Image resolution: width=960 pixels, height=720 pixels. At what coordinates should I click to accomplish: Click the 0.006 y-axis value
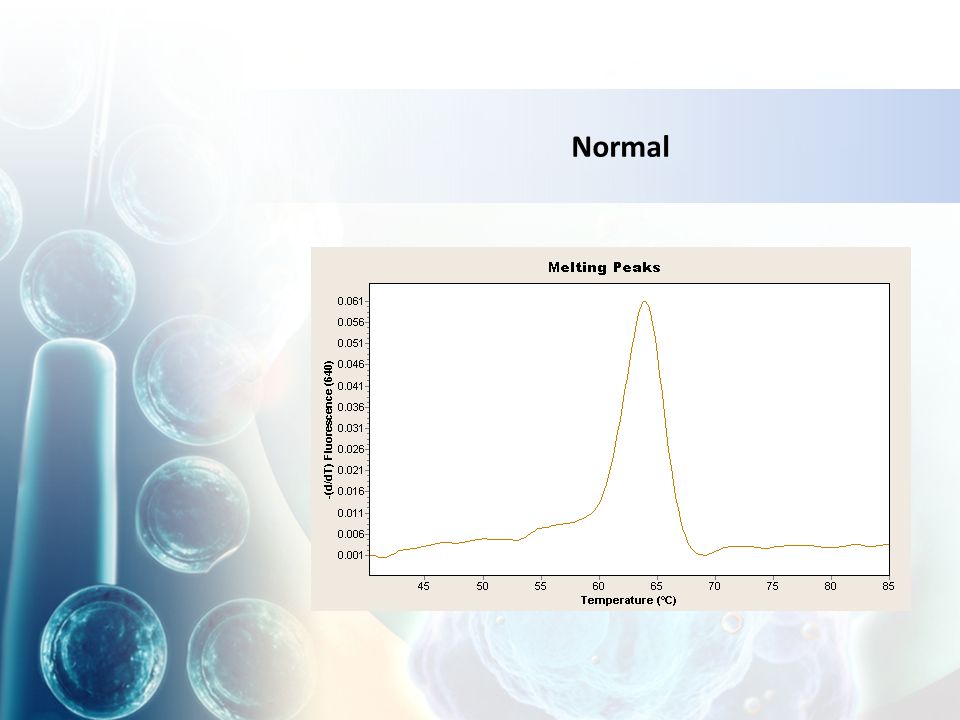[350, 534]
